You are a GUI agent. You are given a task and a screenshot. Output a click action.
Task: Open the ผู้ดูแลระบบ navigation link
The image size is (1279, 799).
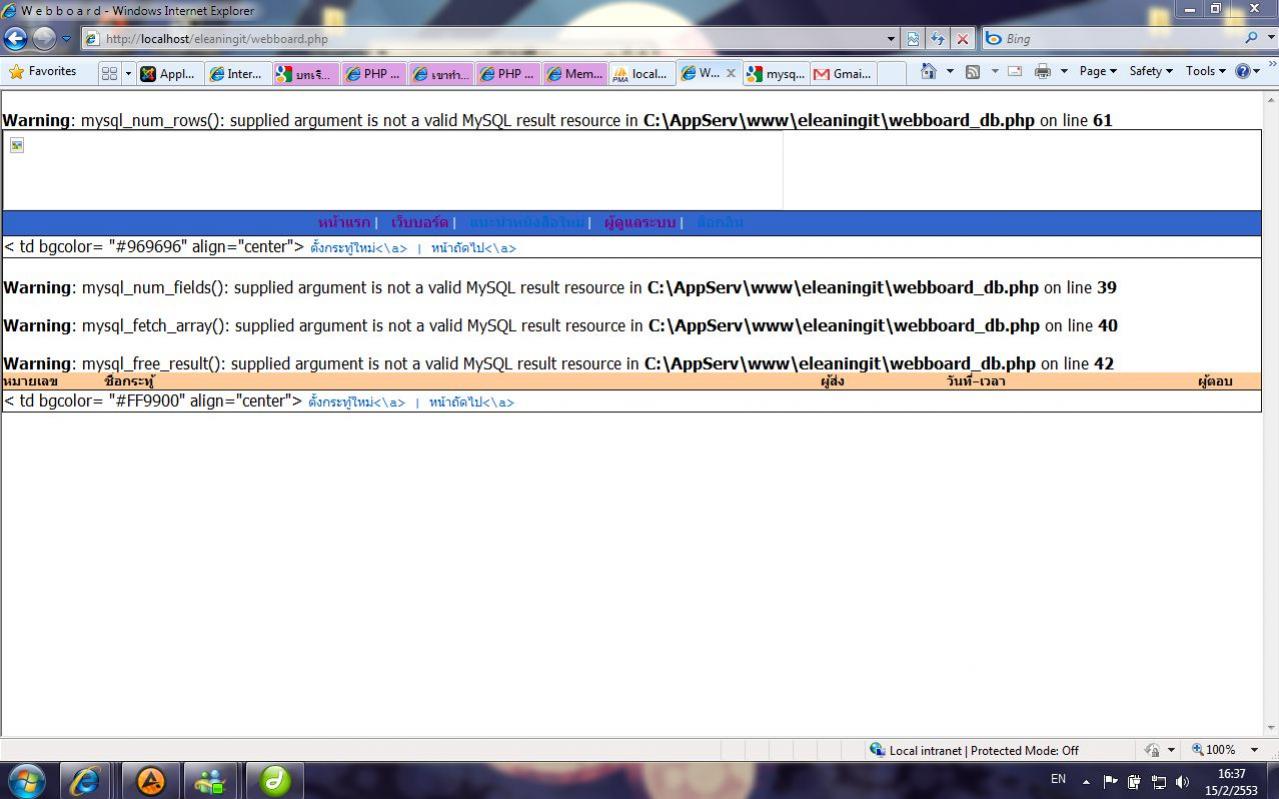tap(639, 222)
